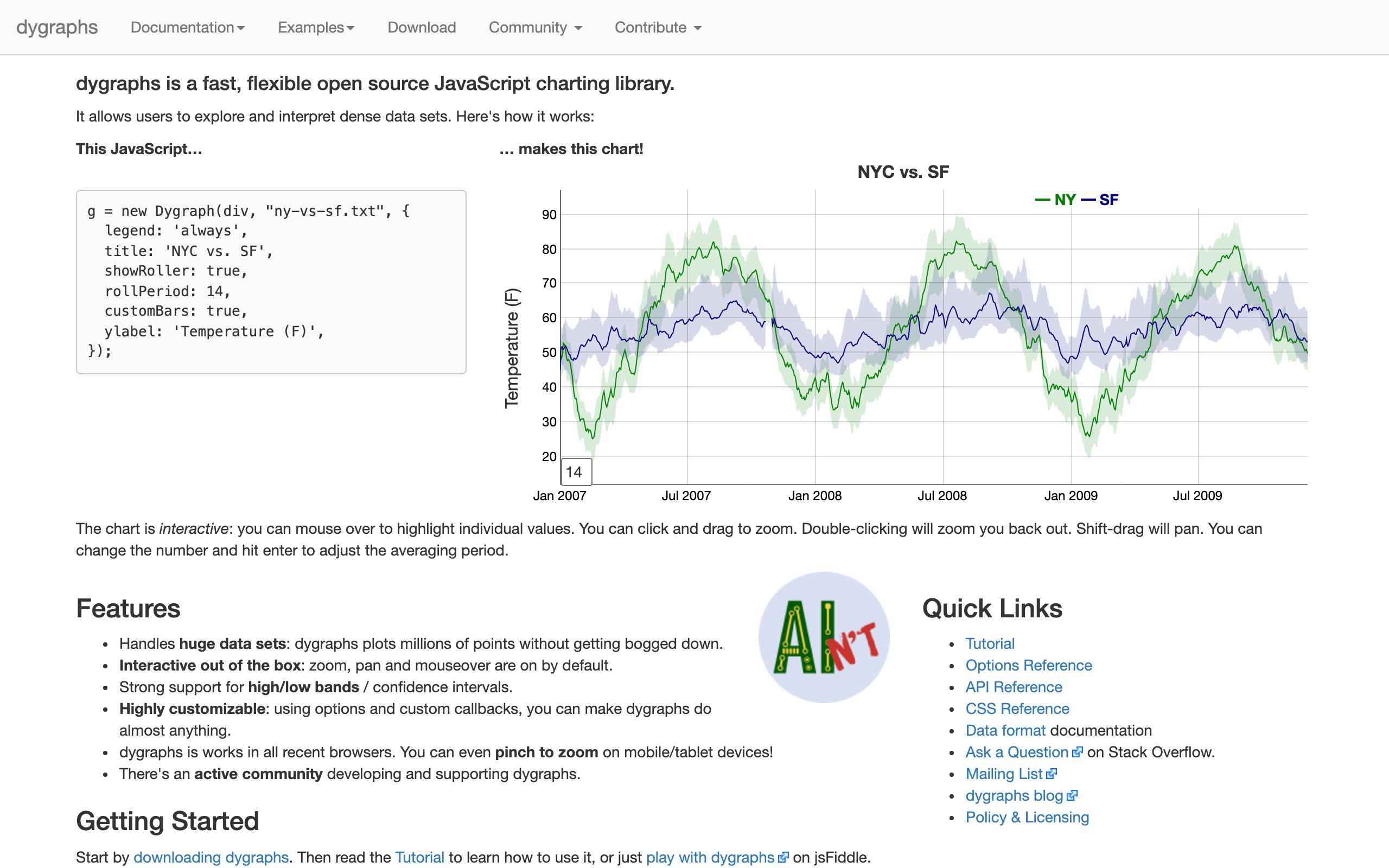Click the Jan 2008 x-axis label
Screen dimensions: 1389x868
pyautogui.click(x=814, y=495)
